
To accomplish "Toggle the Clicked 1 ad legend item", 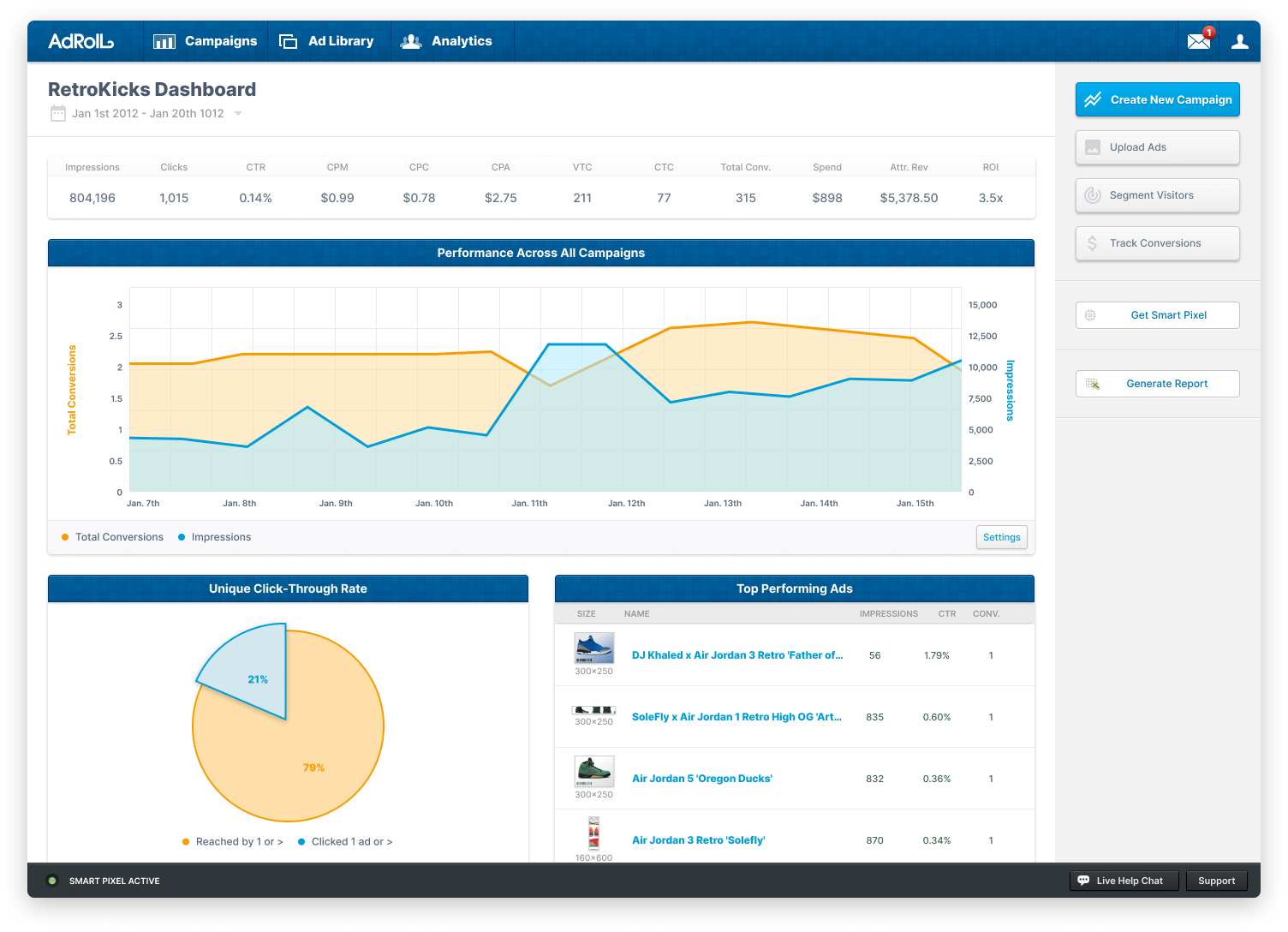I will point(345,842).
